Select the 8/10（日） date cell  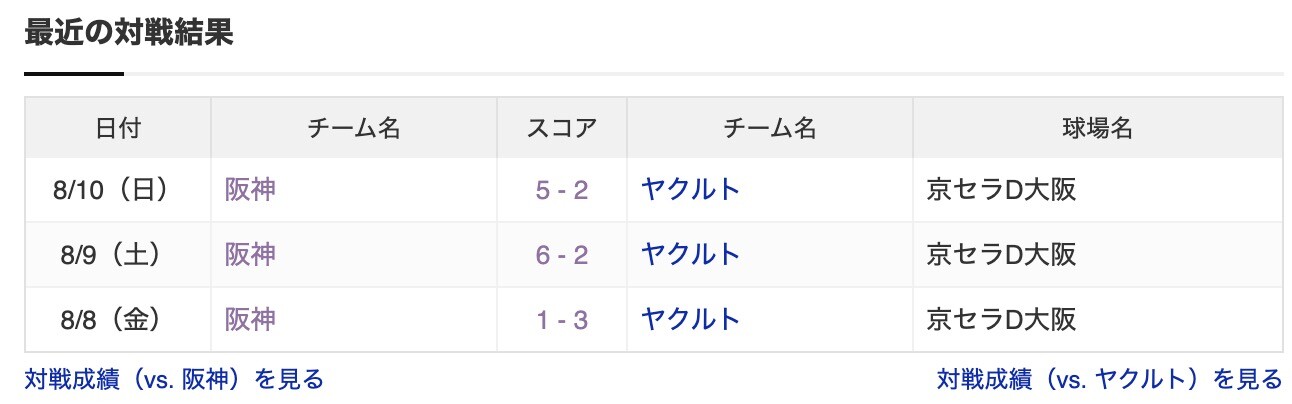(118, 189)
